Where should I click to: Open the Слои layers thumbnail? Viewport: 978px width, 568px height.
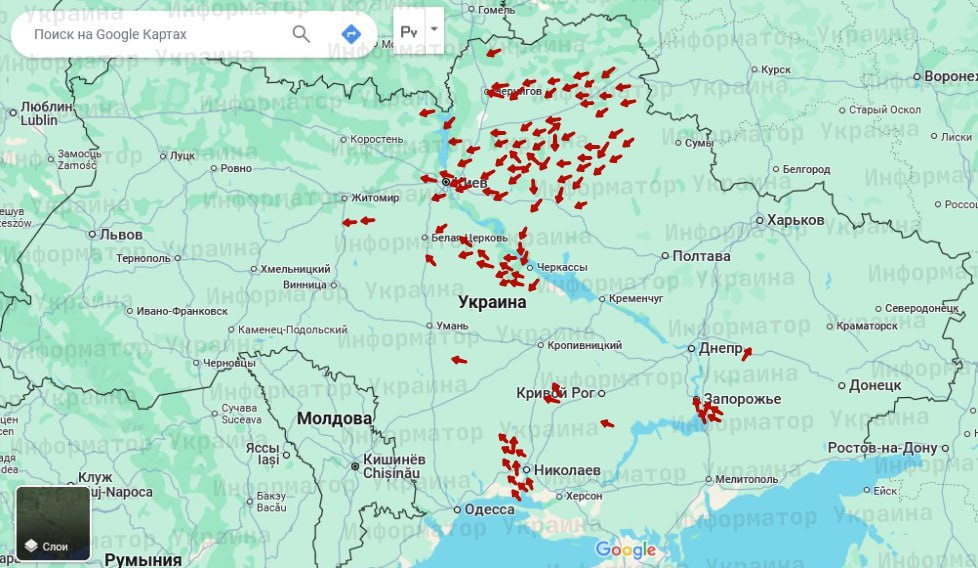click(x=53, y=523)
